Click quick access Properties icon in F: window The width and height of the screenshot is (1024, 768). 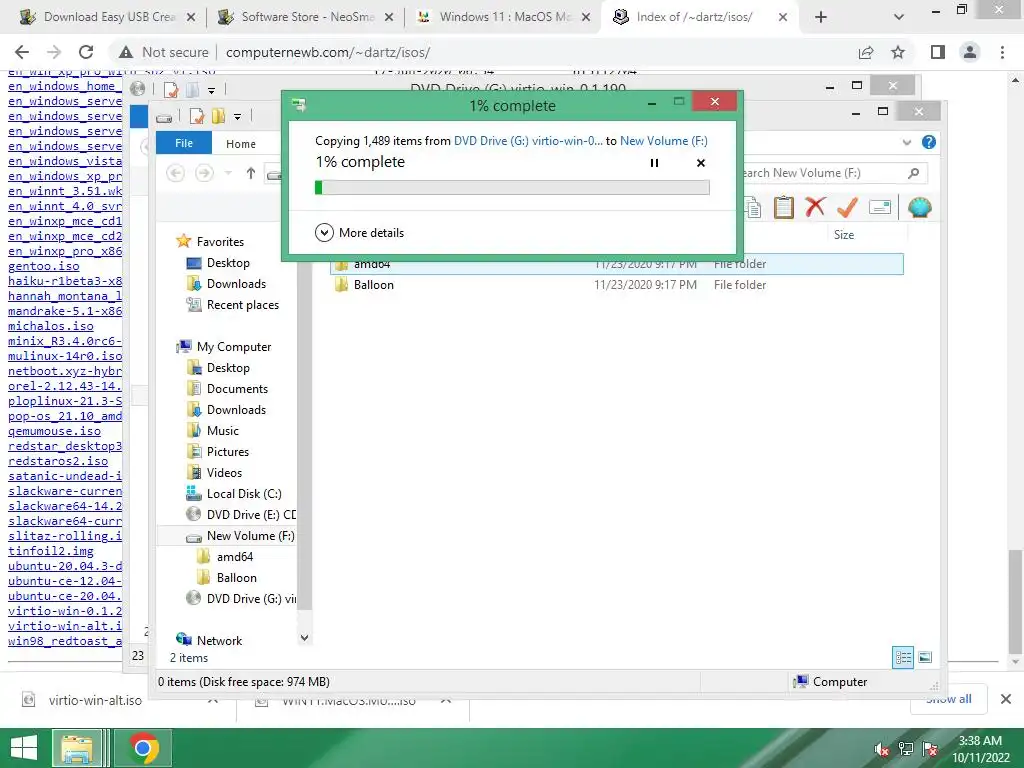click(197, 117)
